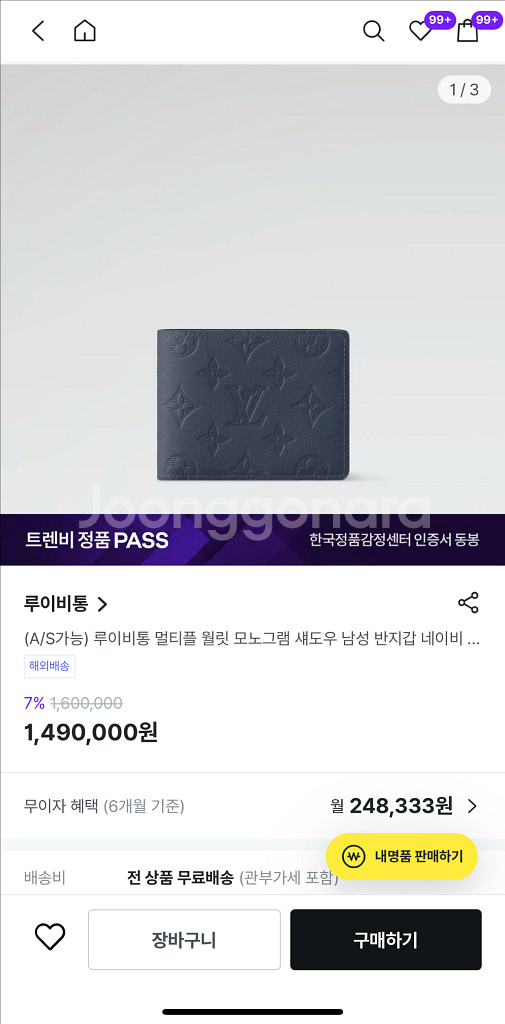The image size is (505, 1024).
Task: Open wishlist heart icon in header
Action: (x=420, y=31)
